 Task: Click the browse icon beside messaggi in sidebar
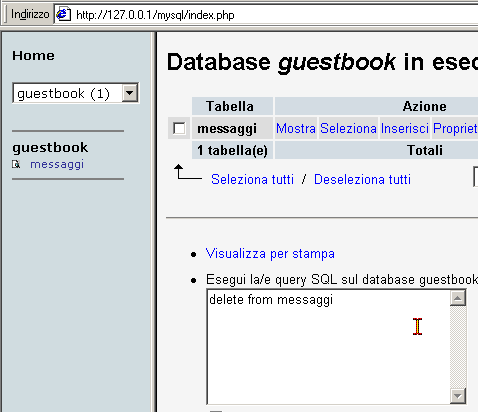pos(16,164)
